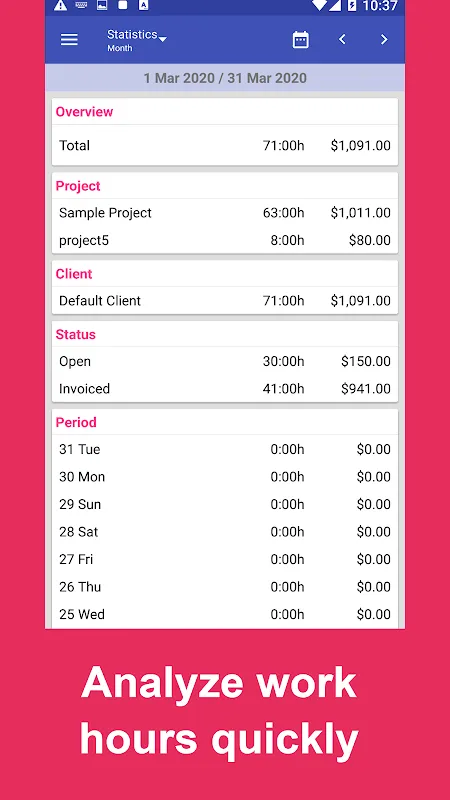Select the 1 Mar 2020 / 31 Mar 2020 date range bar
Image resolution: width=450 pixels, height=800 pixels.
[x=225, y=78]
